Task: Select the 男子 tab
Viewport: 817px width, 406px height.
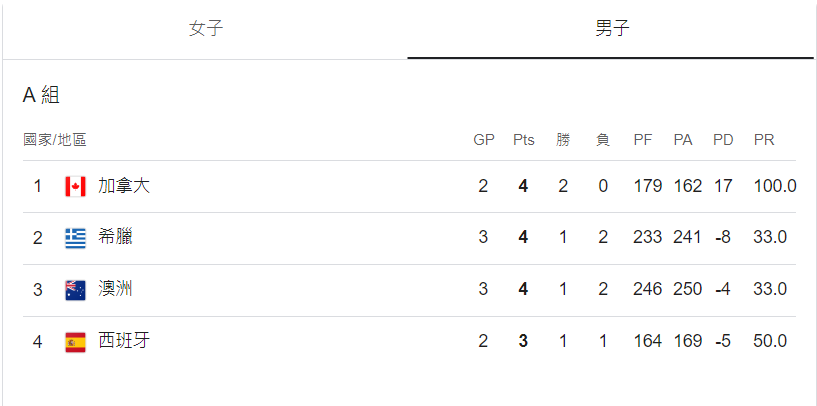Action: 611,29
